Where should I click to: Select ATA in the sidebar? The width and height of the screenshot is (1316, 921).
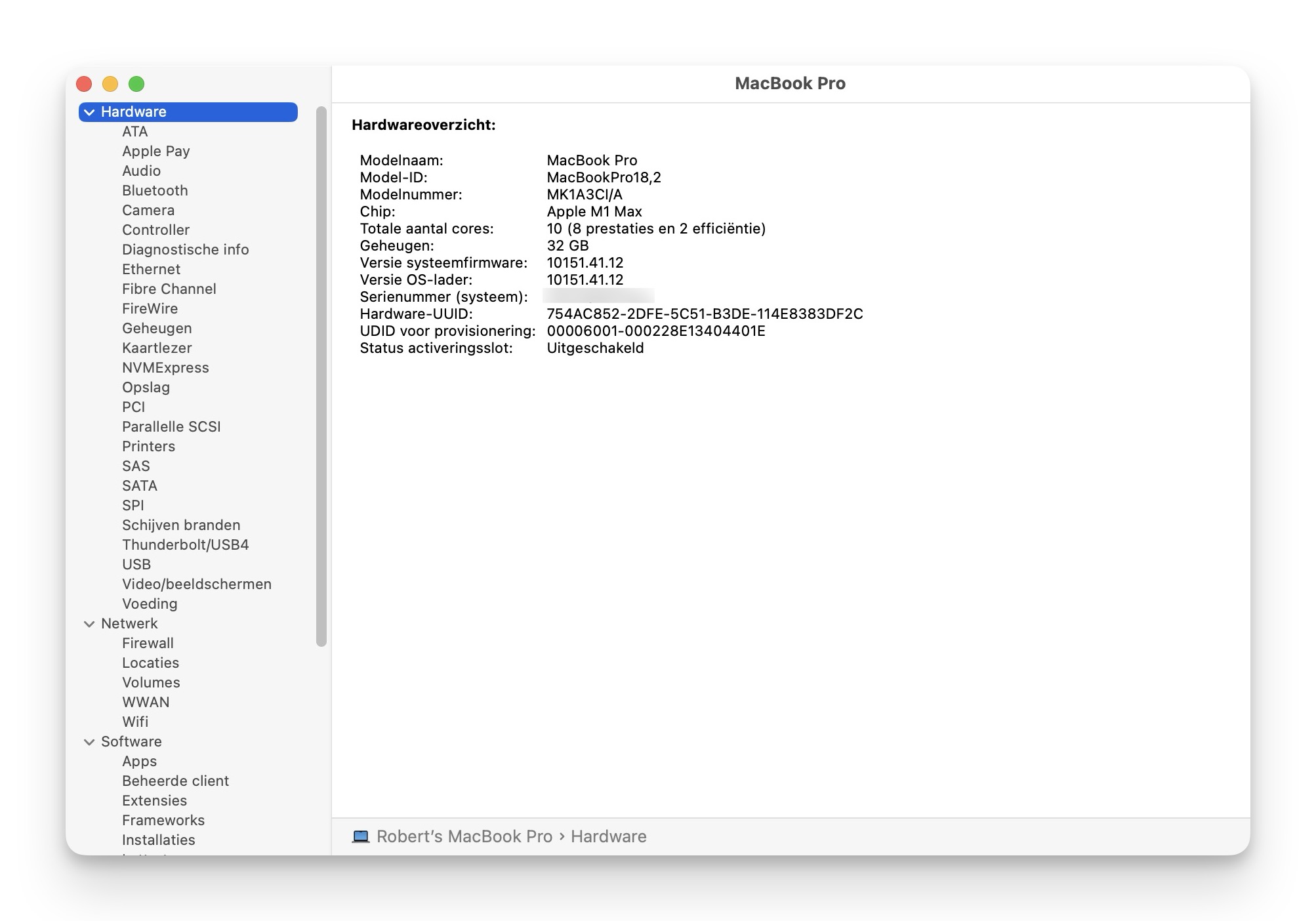[135, 132]
